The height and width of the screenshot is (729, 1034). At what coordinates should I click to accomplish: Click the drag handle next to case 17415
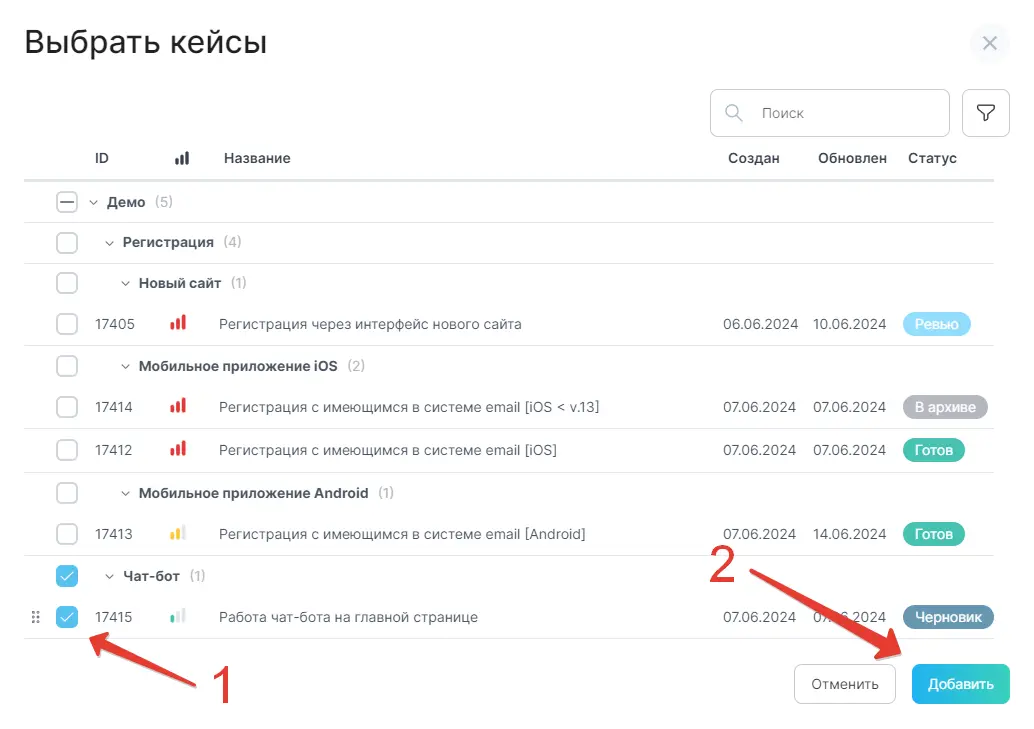[36, 617]
